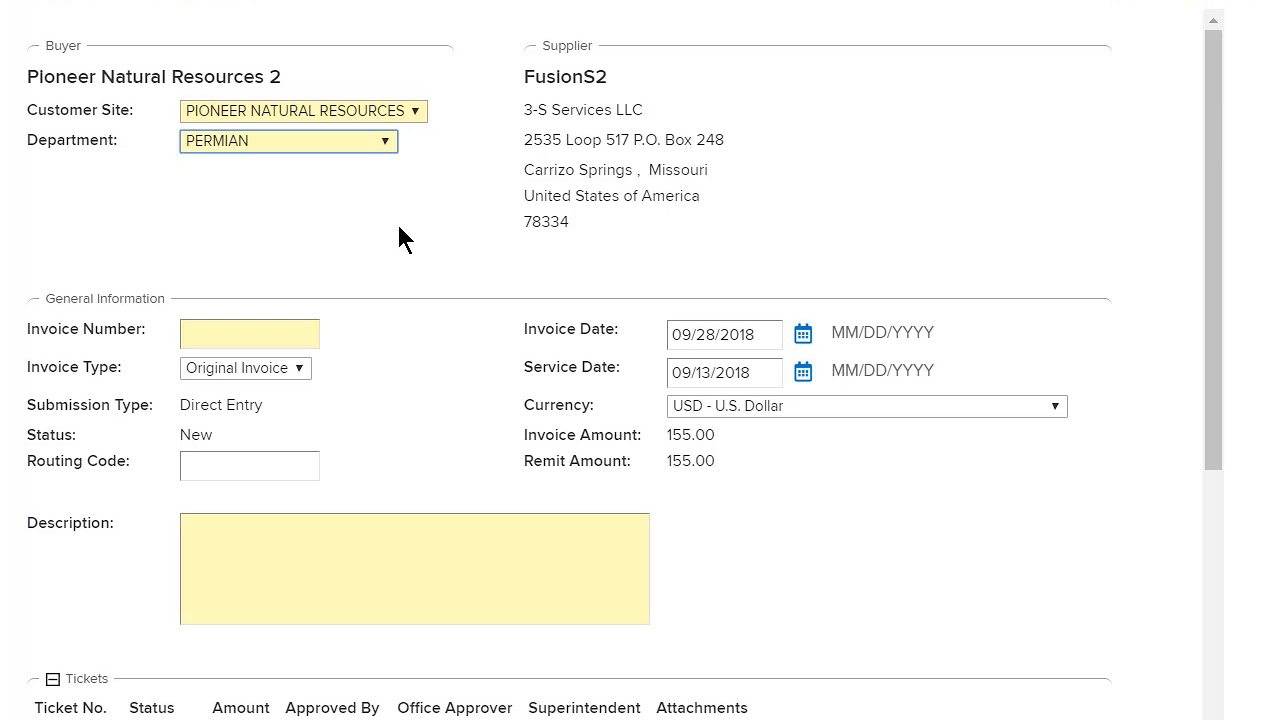Open the Customer Site dropdown
The width and height of the screenshot is (1280, 720).
click(304, 111)
